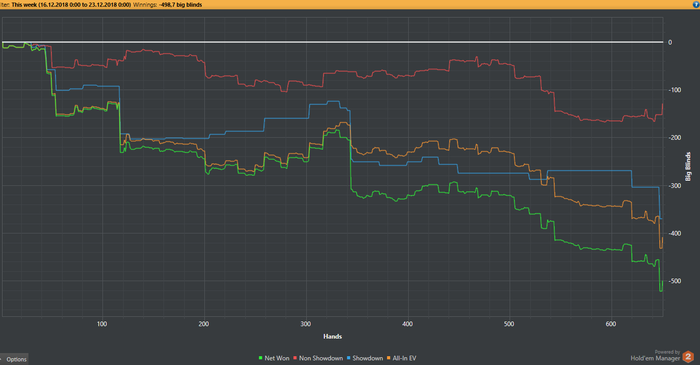The width and height of the screenshot is (700, 365).
Task: Click the 'Powered by' caption text
Action: 667,352
